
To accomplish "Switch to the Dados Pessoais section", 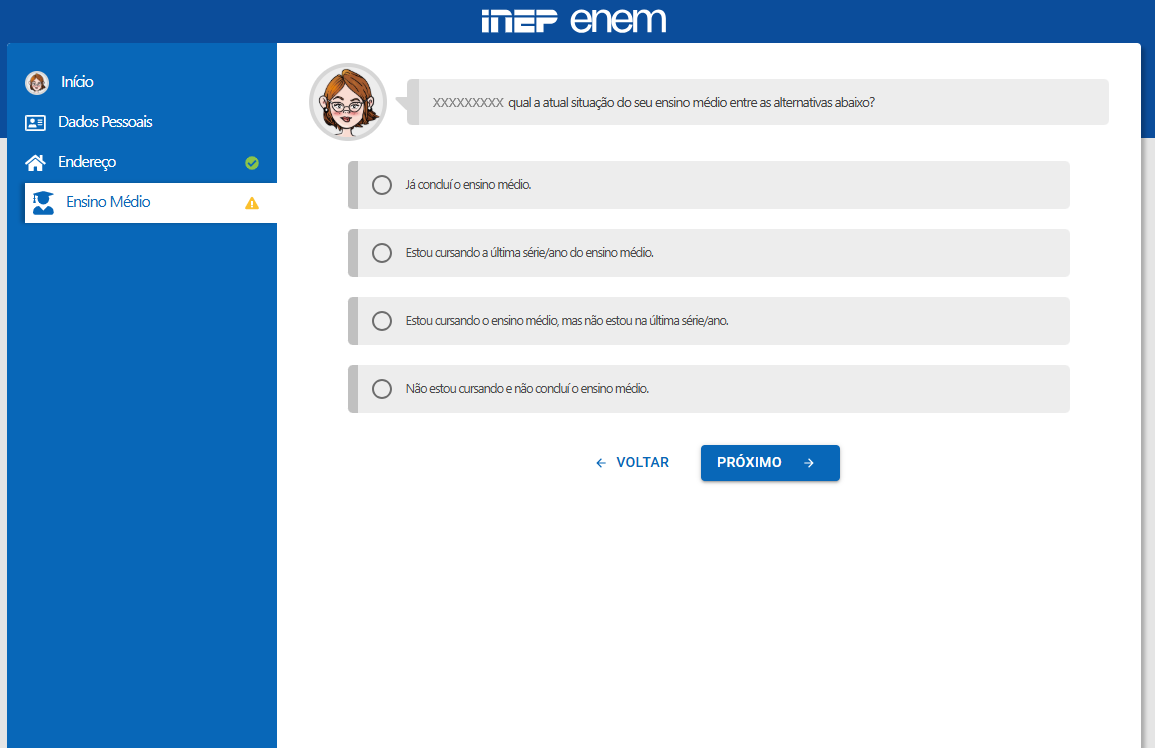I will pyautogui.click(x=105, y=122).
